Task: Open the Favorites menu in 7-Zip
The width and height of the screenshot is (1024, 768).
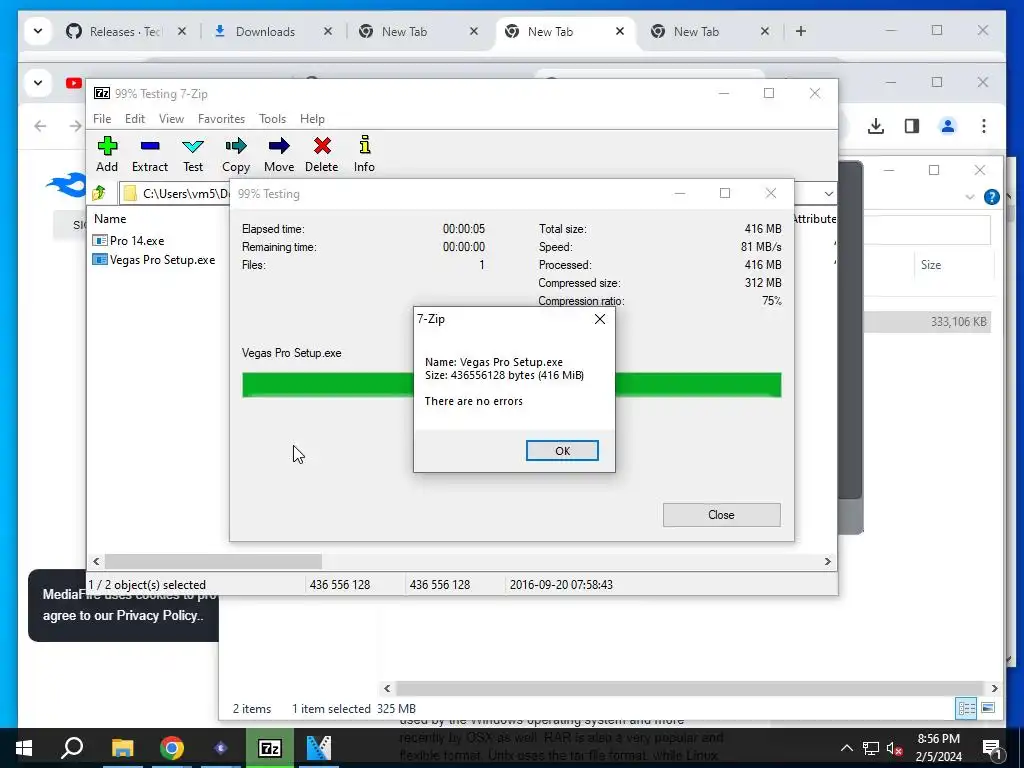Action: [x=221, y=119]
